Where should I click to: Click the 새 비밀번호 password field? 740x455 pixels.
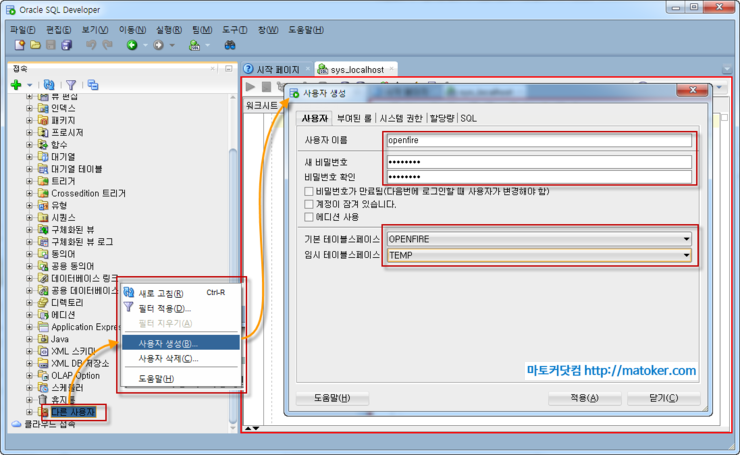[539, 162]
